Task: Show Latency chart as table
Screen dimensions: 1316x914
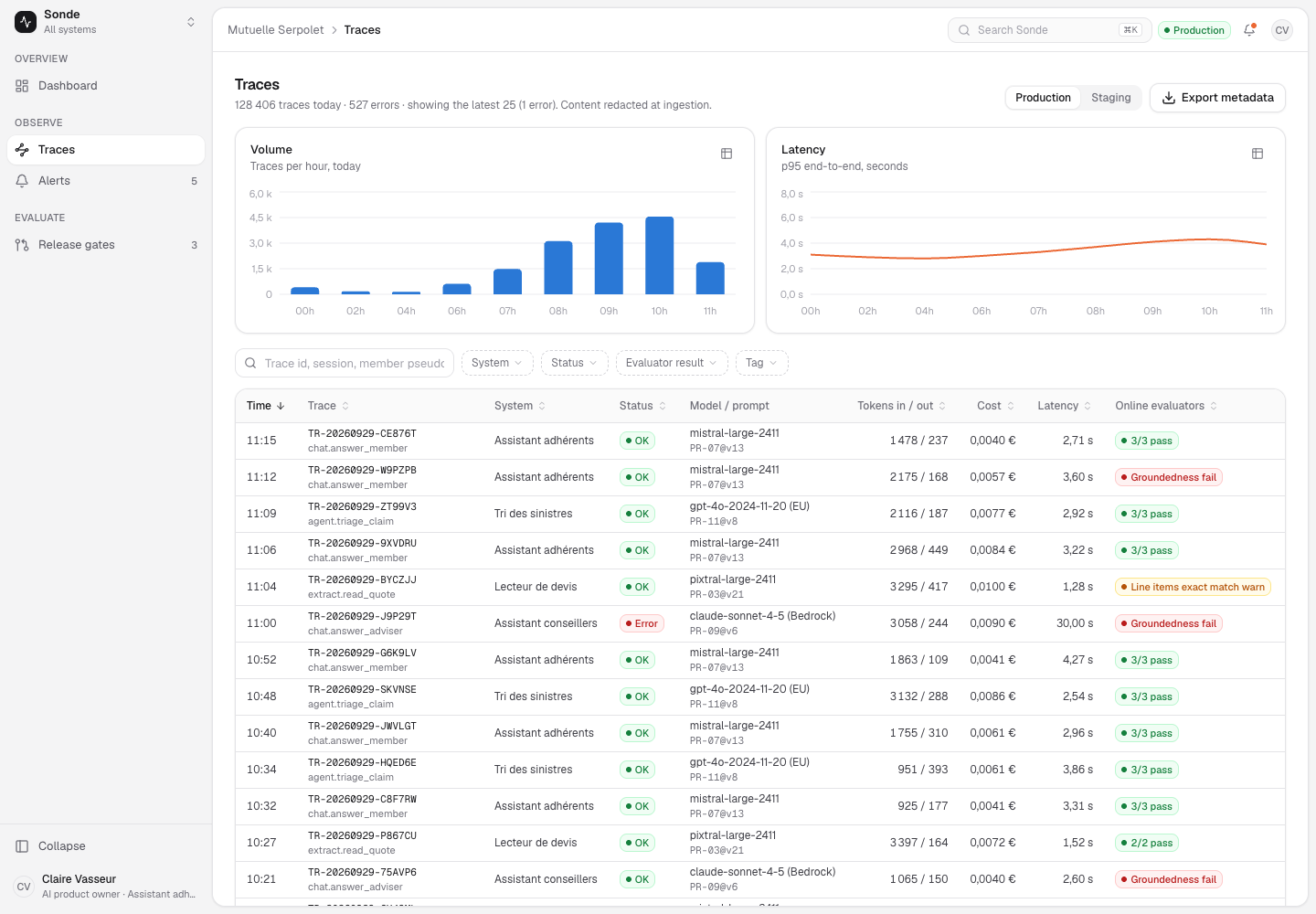Action: tap(1258, 154)
